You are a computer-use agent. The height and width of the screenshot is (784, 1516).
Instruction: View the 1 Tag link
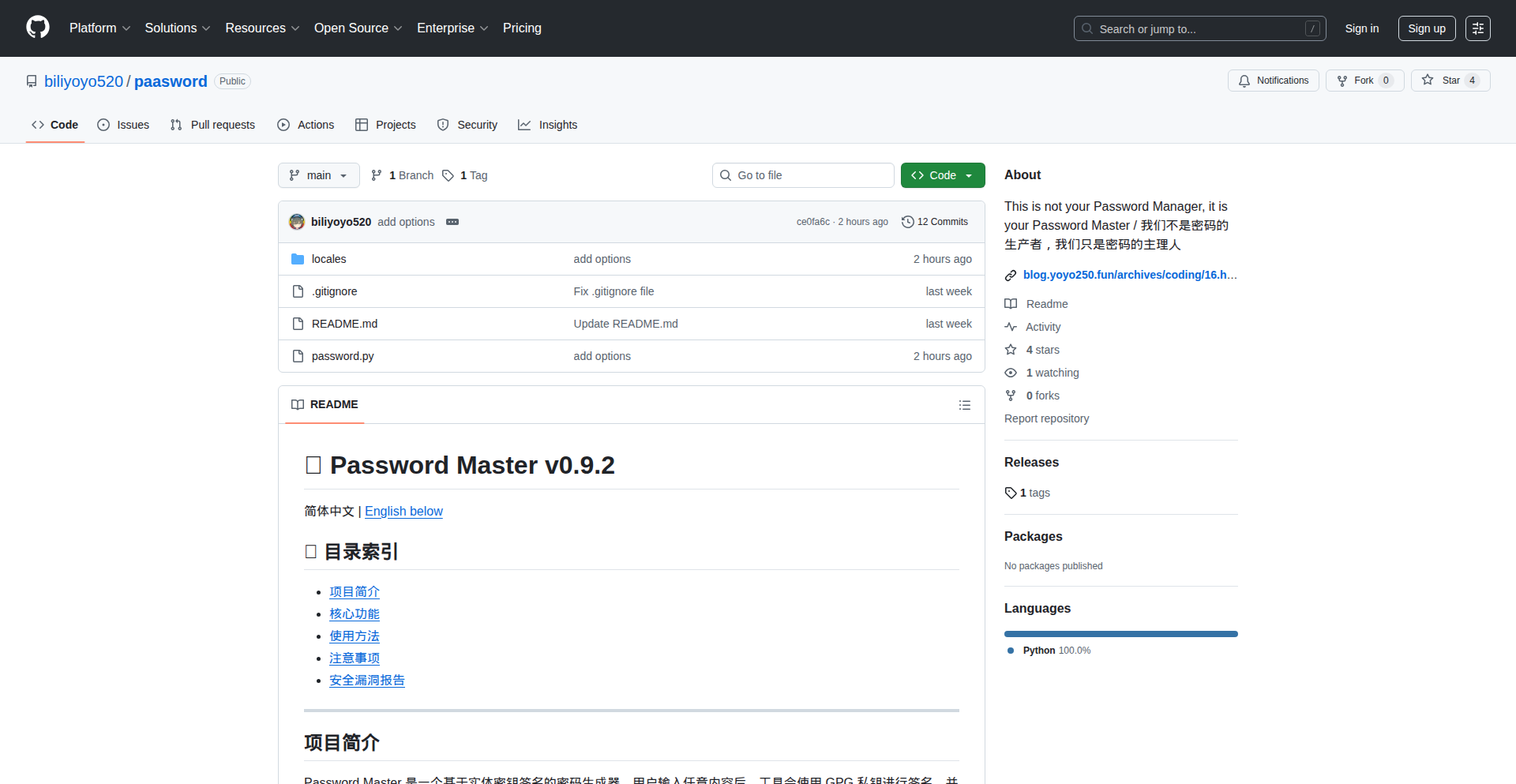pos(465,175)
